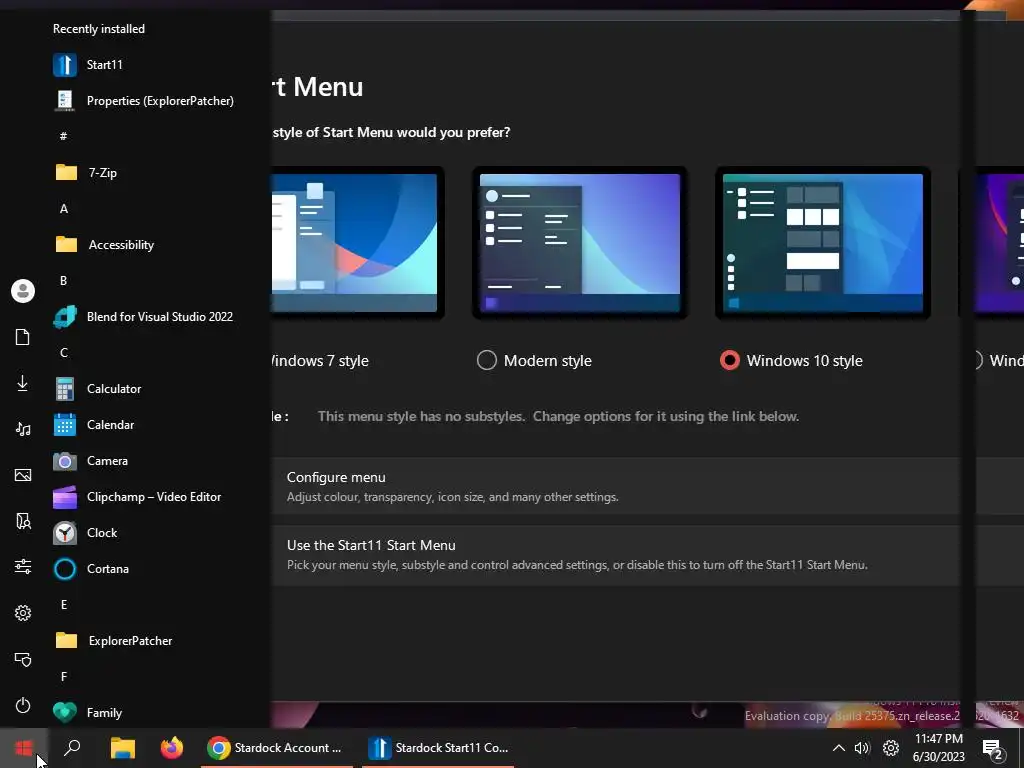Jump to letter A group header

pos(63,209)
